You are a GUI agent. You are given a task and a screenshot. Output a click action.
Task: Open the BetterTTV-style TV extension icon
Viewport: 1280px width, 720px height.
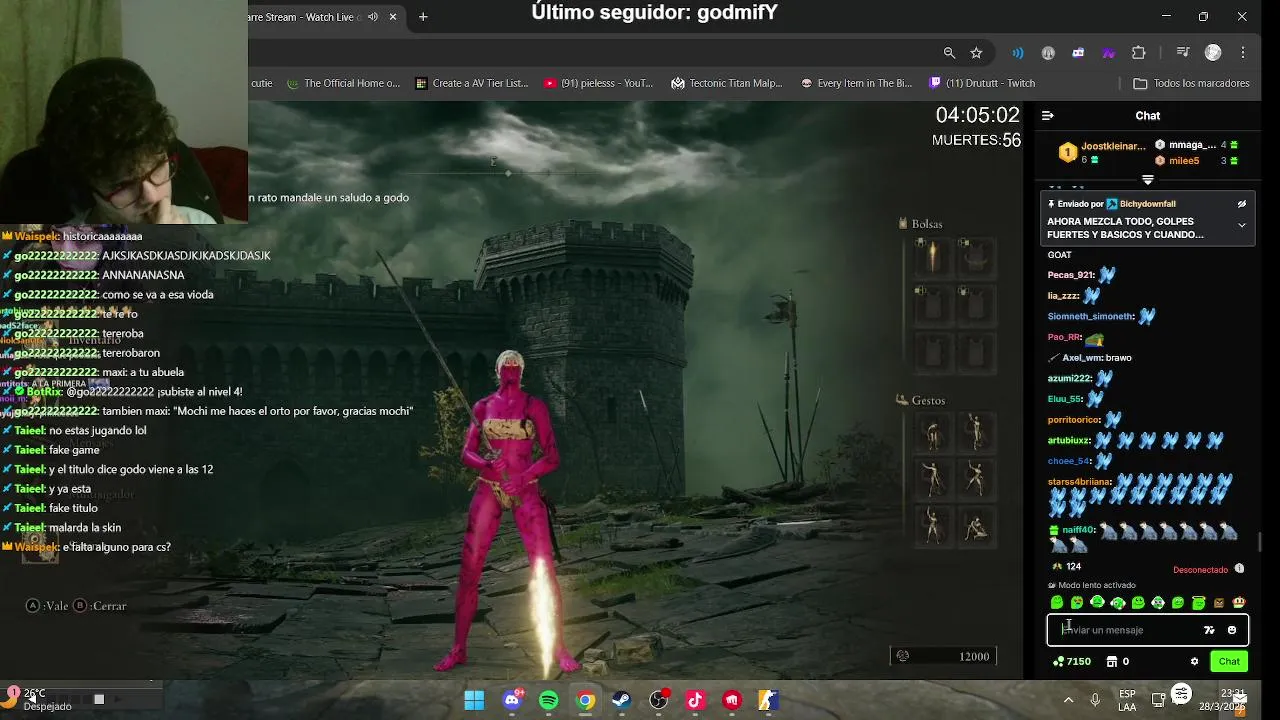[x=1078, y=53]
